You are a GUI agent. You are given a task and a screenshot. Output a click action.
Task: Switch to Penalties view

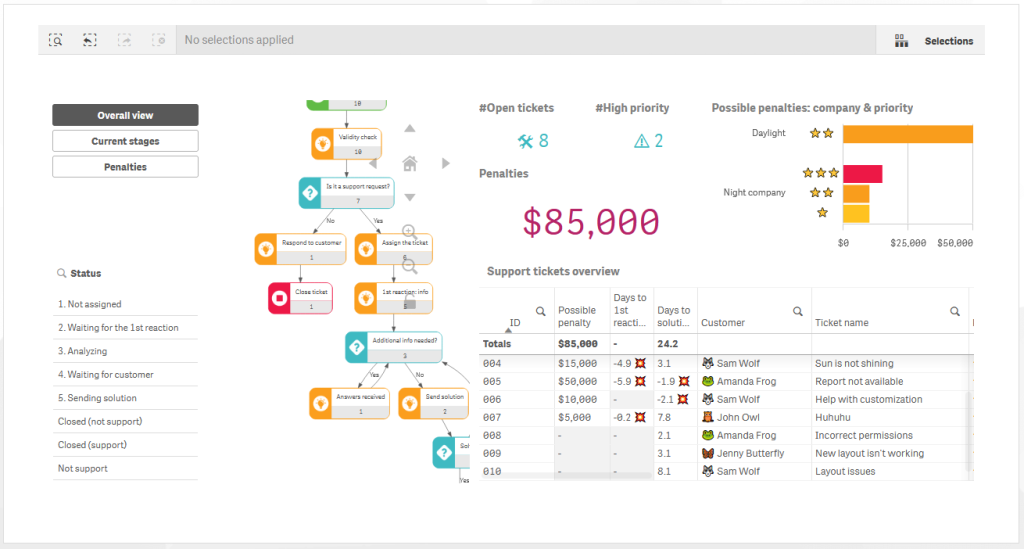(125, 167)
